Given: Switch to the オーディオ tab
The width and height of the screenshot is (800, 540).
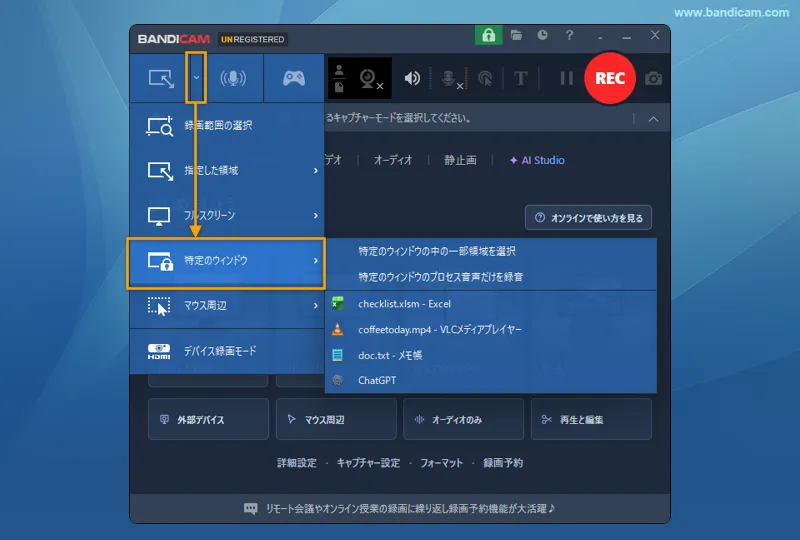Looking at the screenshot, I should 393,160.
